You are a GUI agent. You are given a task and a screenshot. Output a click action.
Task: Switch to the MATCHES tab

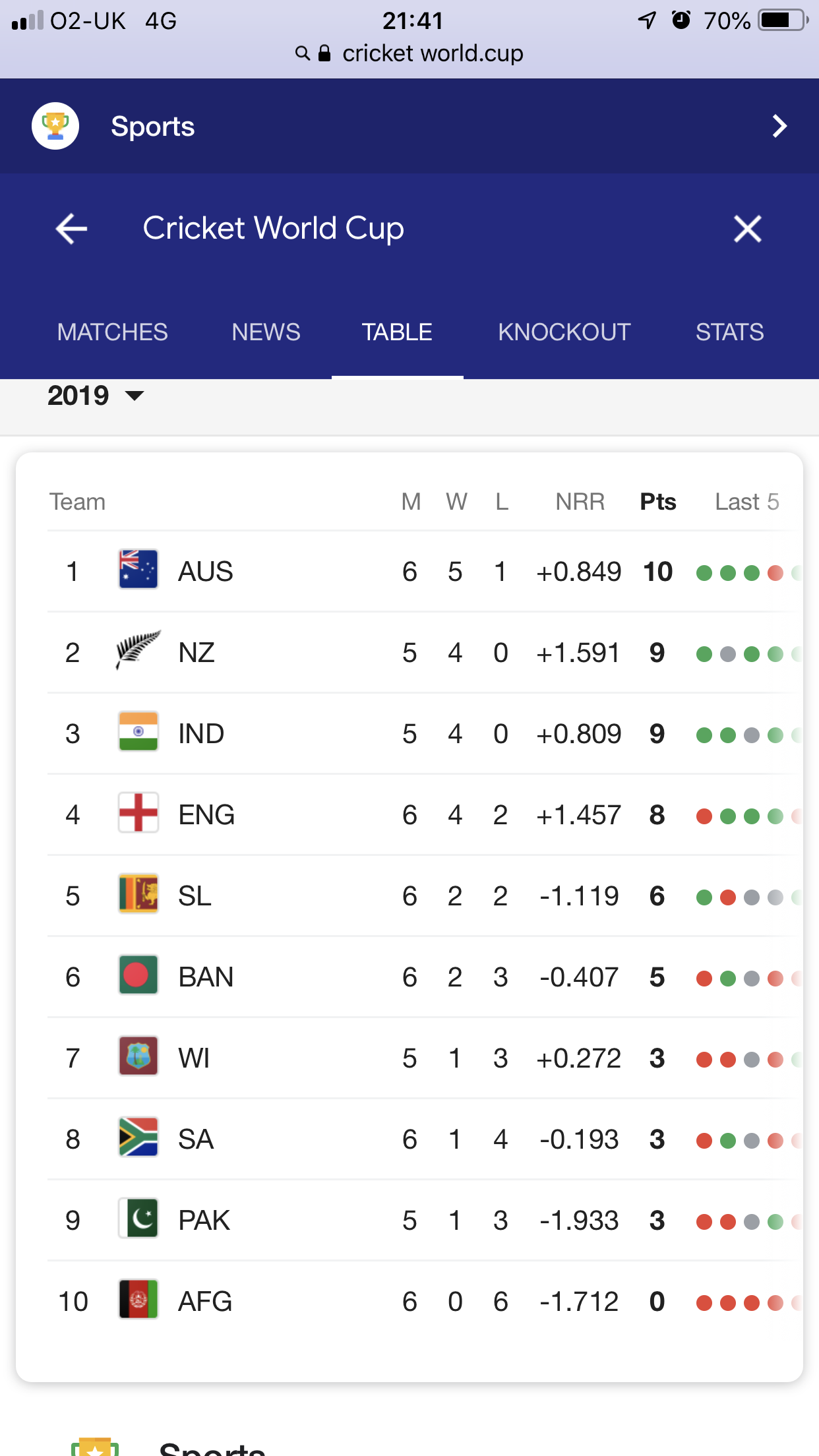pyautogui.click(x=112, y=332)
